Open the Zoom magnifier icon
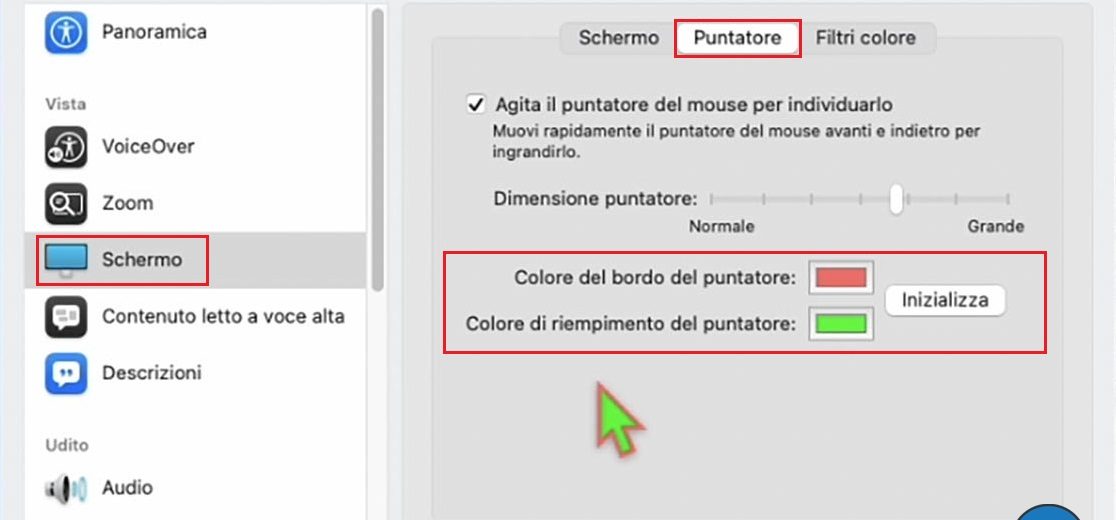1116x520 pixels. [x=66, y=204]
